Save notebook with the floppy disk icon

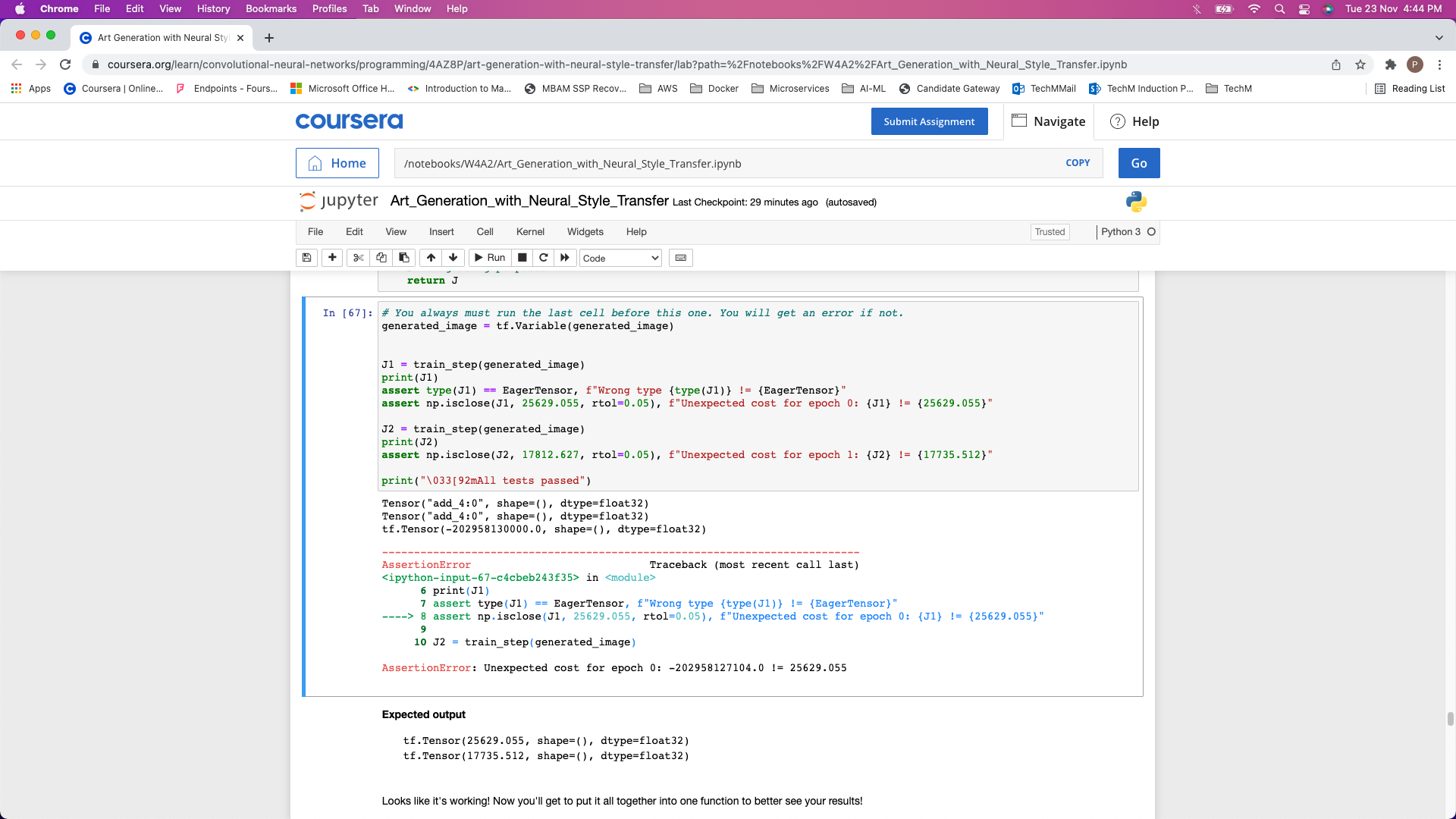click(x=306, y=258)
